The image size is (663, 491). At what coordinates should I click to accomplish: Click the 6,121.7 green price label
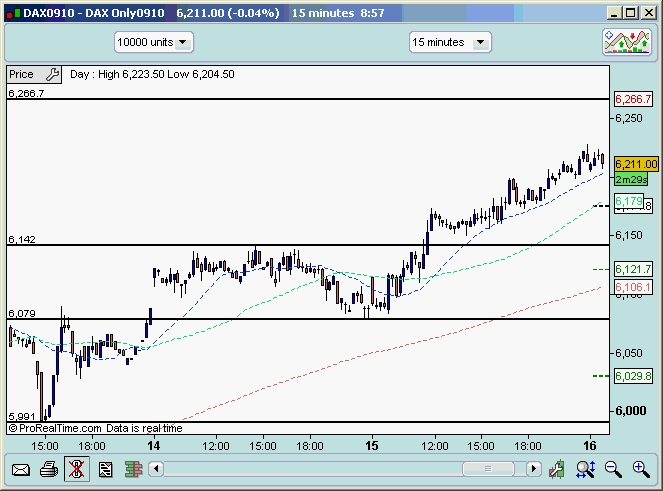(x=633, y=269)
